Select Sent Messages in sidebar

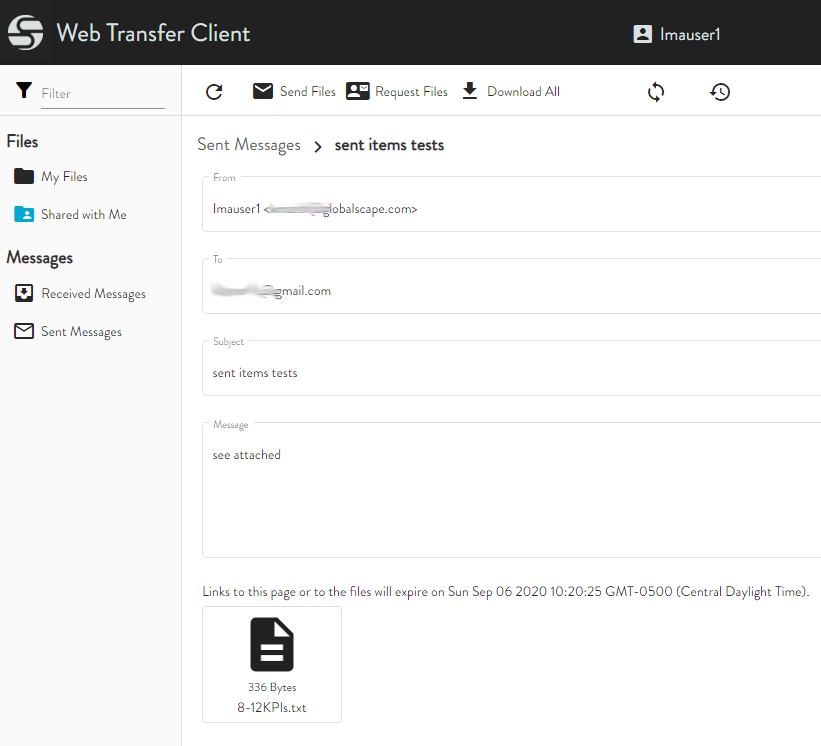click(81, 332)
